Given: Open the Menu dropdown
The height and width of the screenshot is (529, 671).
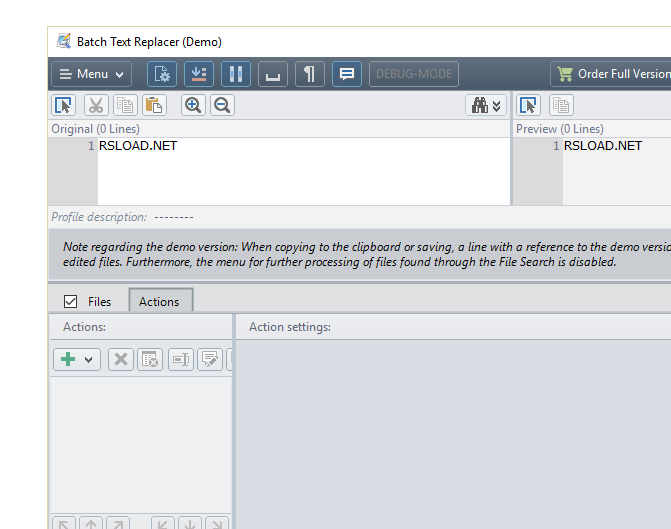Looking at the screenshot, I should [x=91, y=74].
